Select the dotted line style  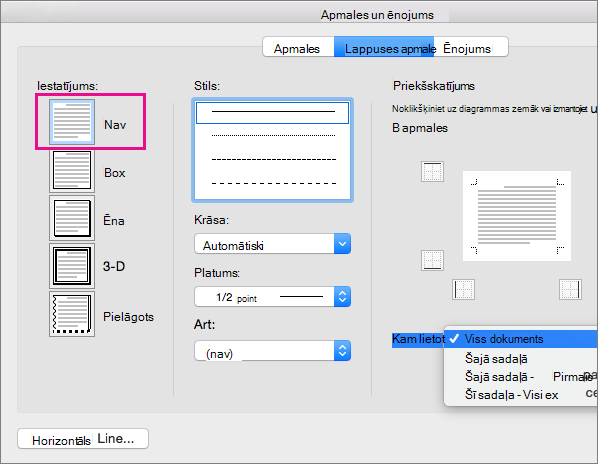click(272, 135)
